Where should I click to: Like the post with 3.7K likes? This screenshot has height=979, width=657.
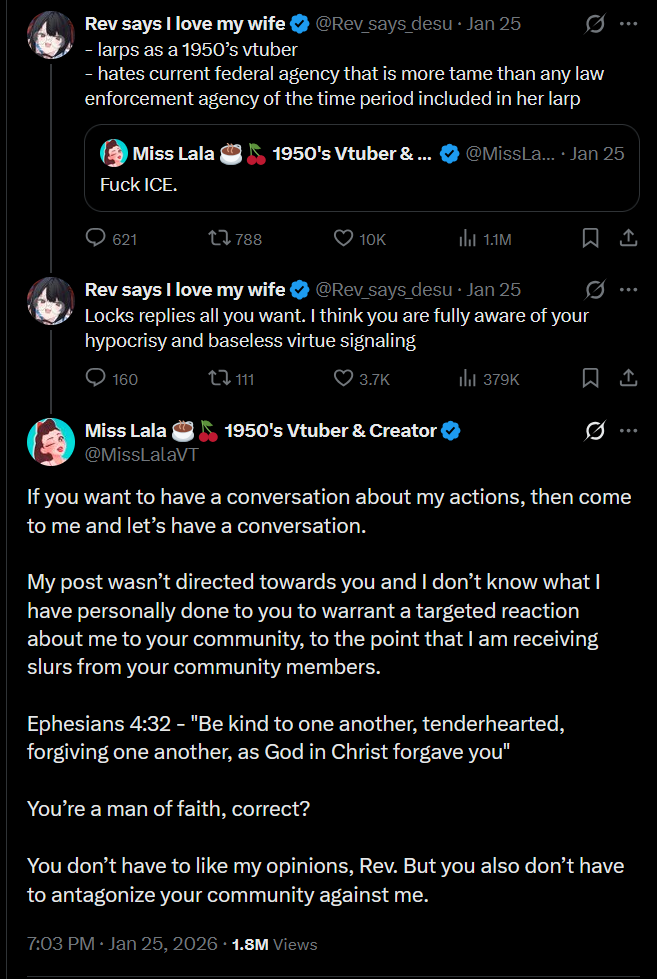344,378
